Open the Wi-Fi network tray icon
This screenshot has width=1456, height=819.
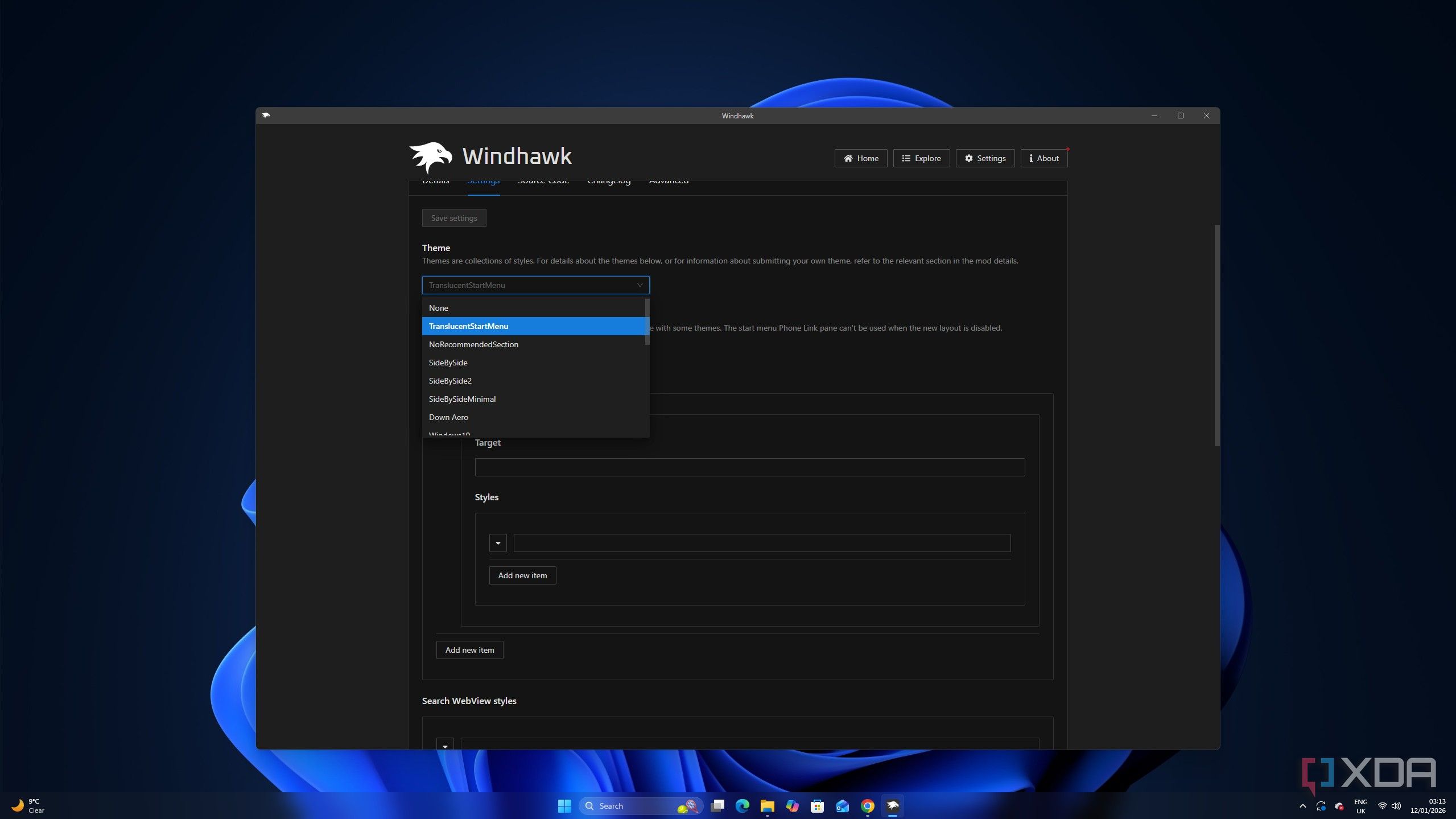(1382, 806)
